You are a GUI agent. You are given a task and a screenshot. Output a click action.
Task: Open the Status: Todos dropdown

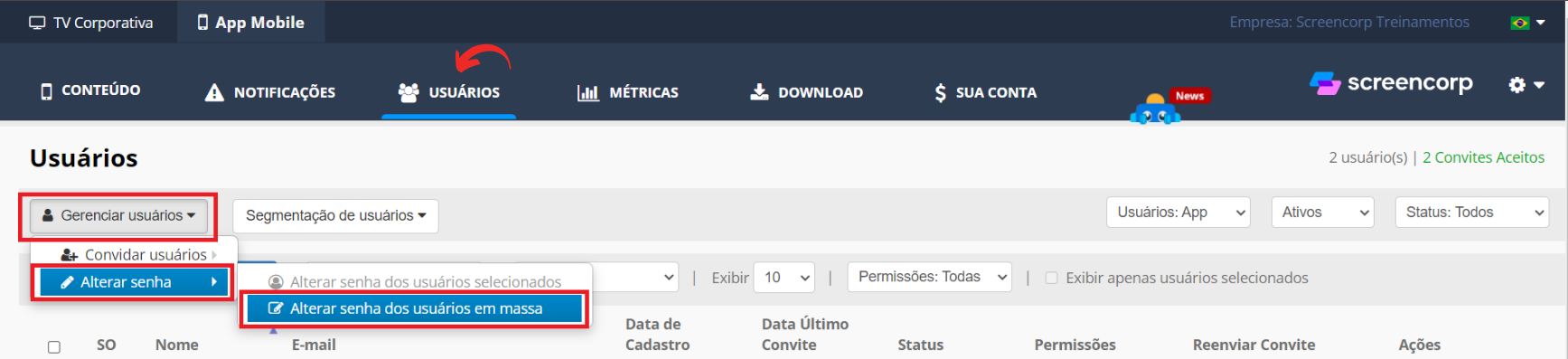[1471, 213]
